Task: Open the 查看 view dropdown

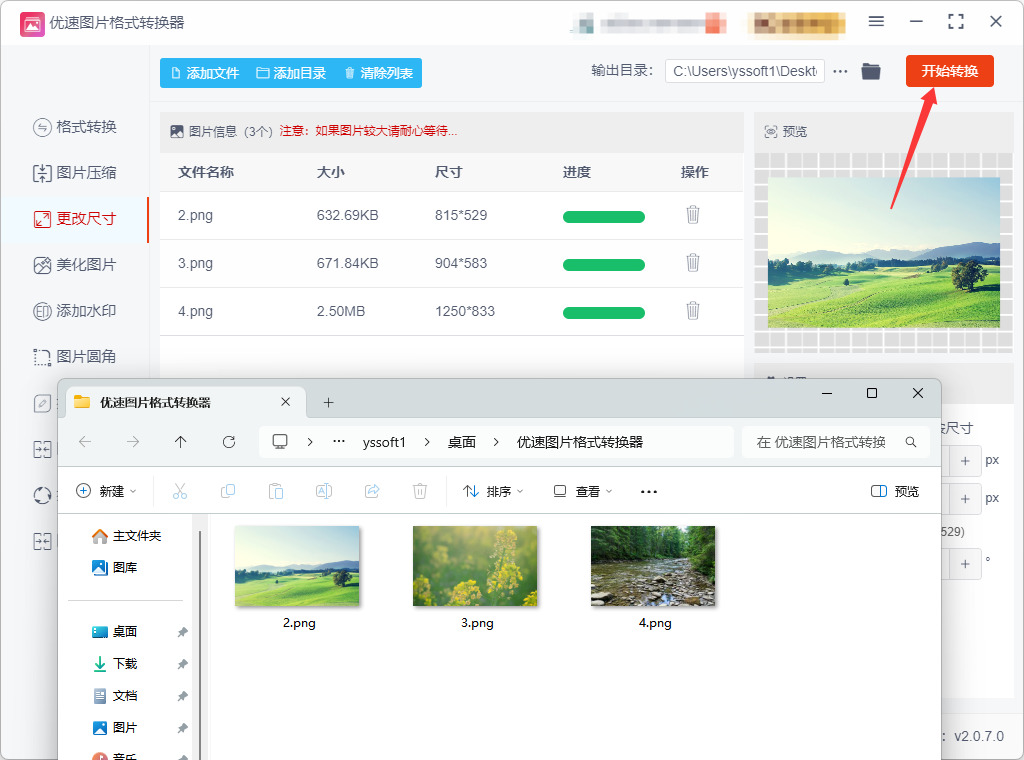Action: 583,491
